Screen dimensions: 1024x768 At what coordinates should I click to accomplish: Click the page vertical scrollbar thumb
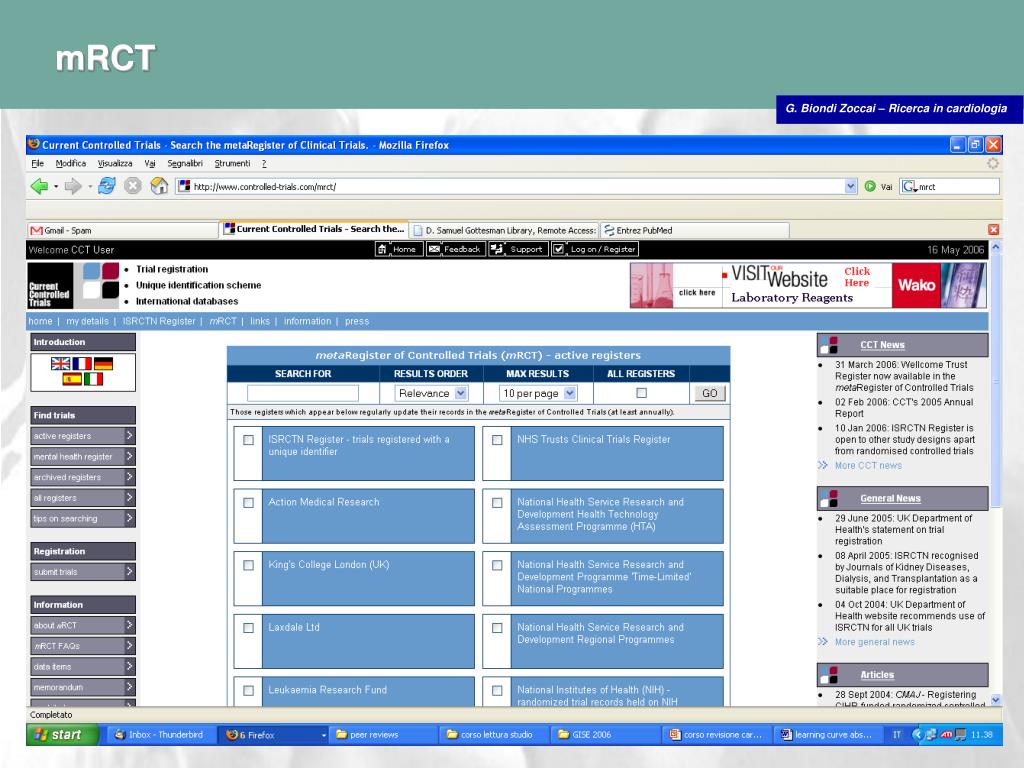[995, 379]
